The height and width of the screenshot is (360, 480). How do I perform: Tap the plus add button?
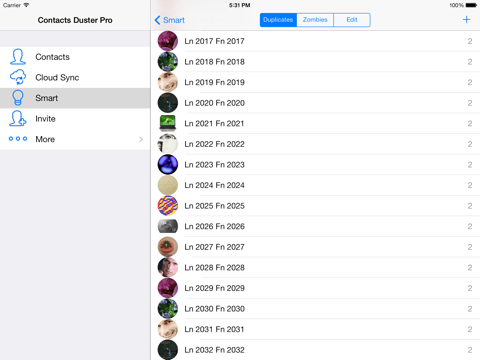pyautogui.click(x=466, y=20)
